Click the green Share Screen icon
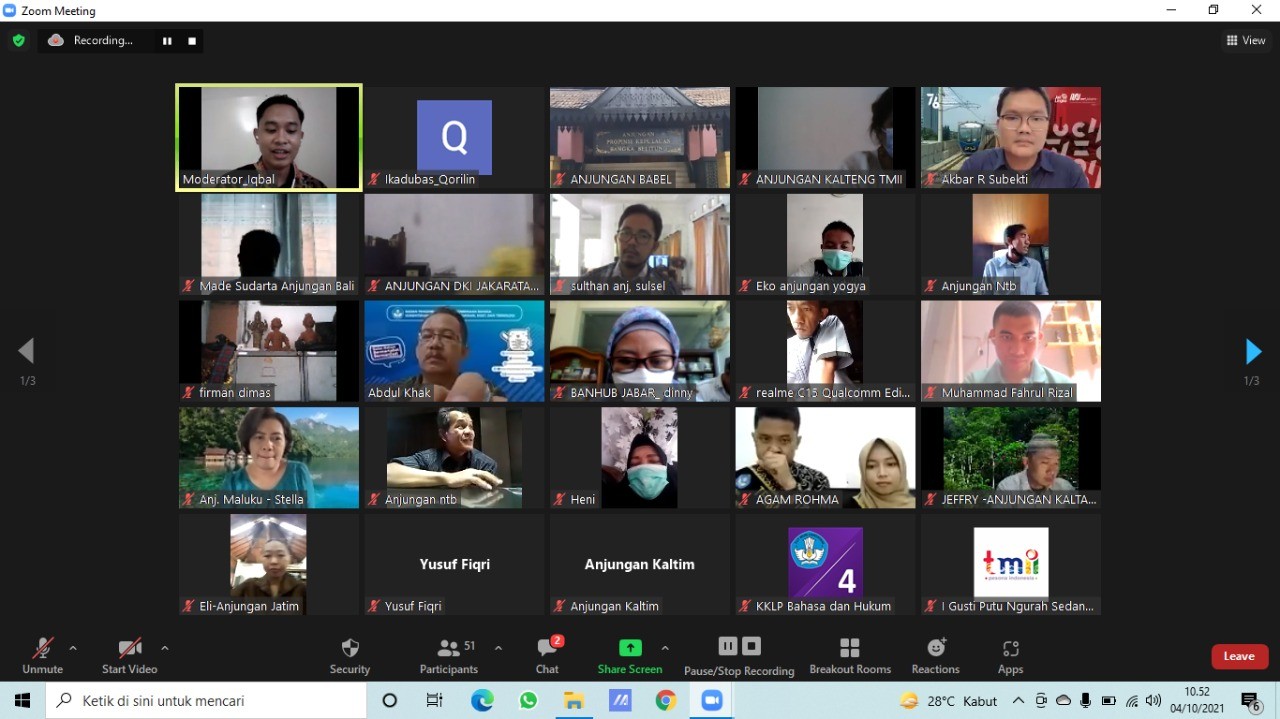The height and width of the screenshot is (719, 1280). coord(630,648)
